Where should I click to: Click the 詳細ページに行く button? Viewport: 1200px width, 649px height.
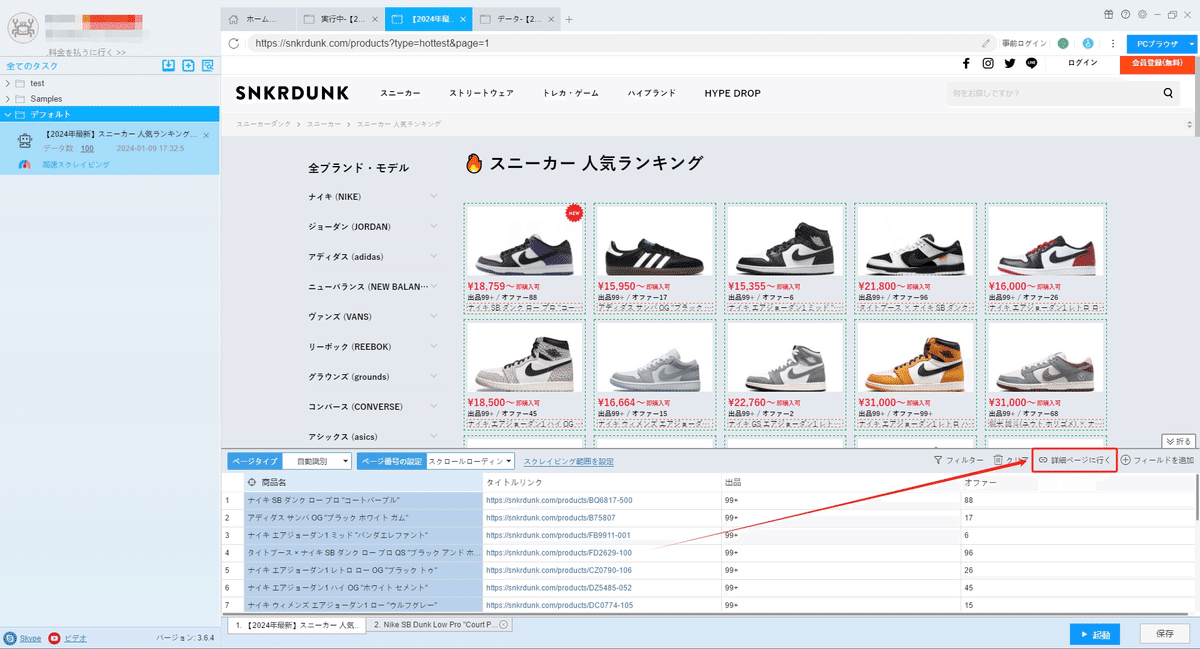1074,460
